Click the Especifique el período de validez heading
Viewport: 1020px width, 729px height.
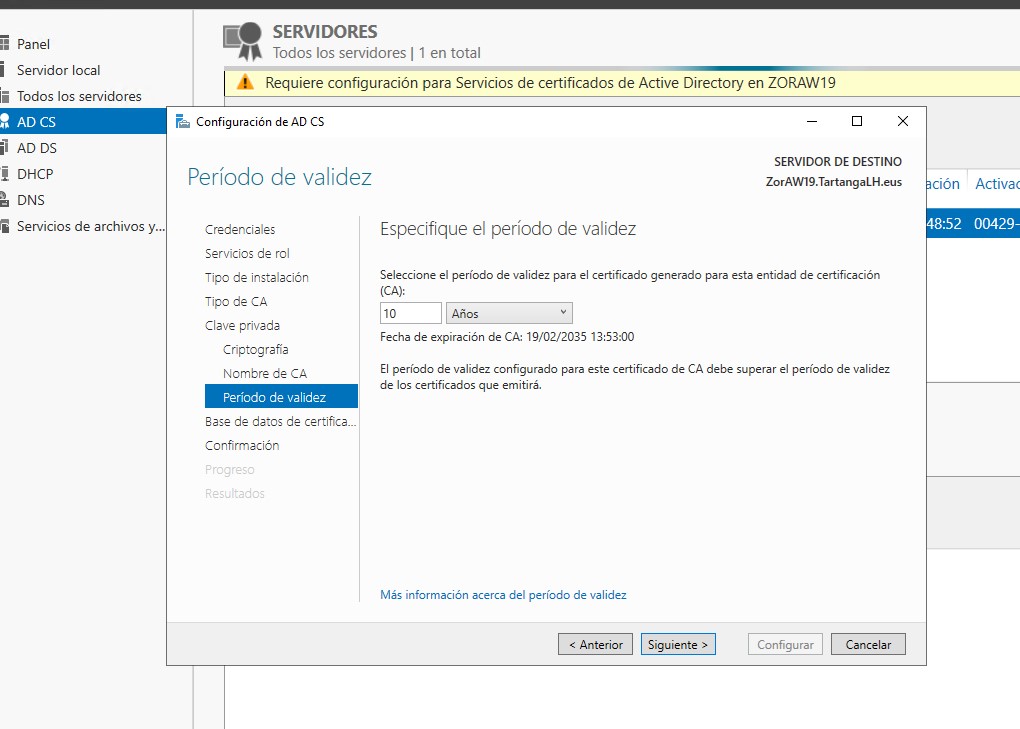pos(508,229)
